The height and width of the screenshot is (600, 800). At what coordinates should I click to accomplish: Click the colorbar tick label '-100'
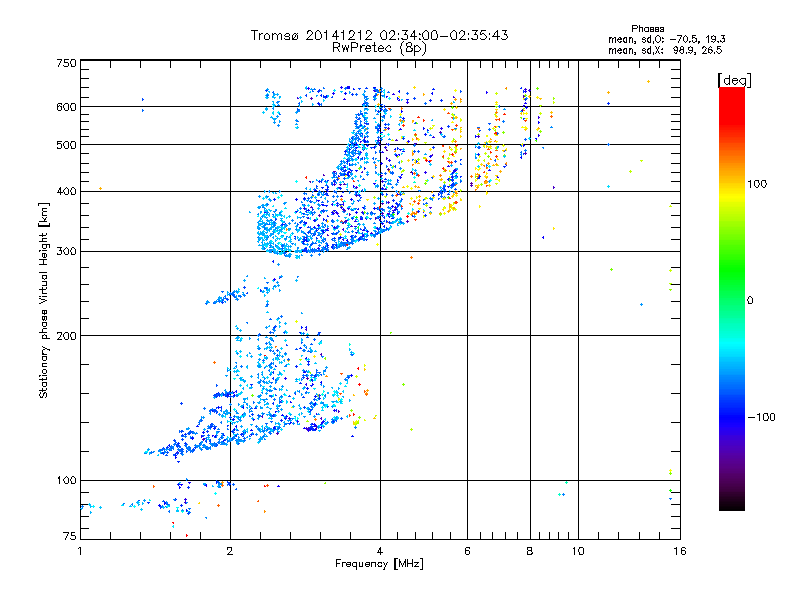click(x=761, y=417)
